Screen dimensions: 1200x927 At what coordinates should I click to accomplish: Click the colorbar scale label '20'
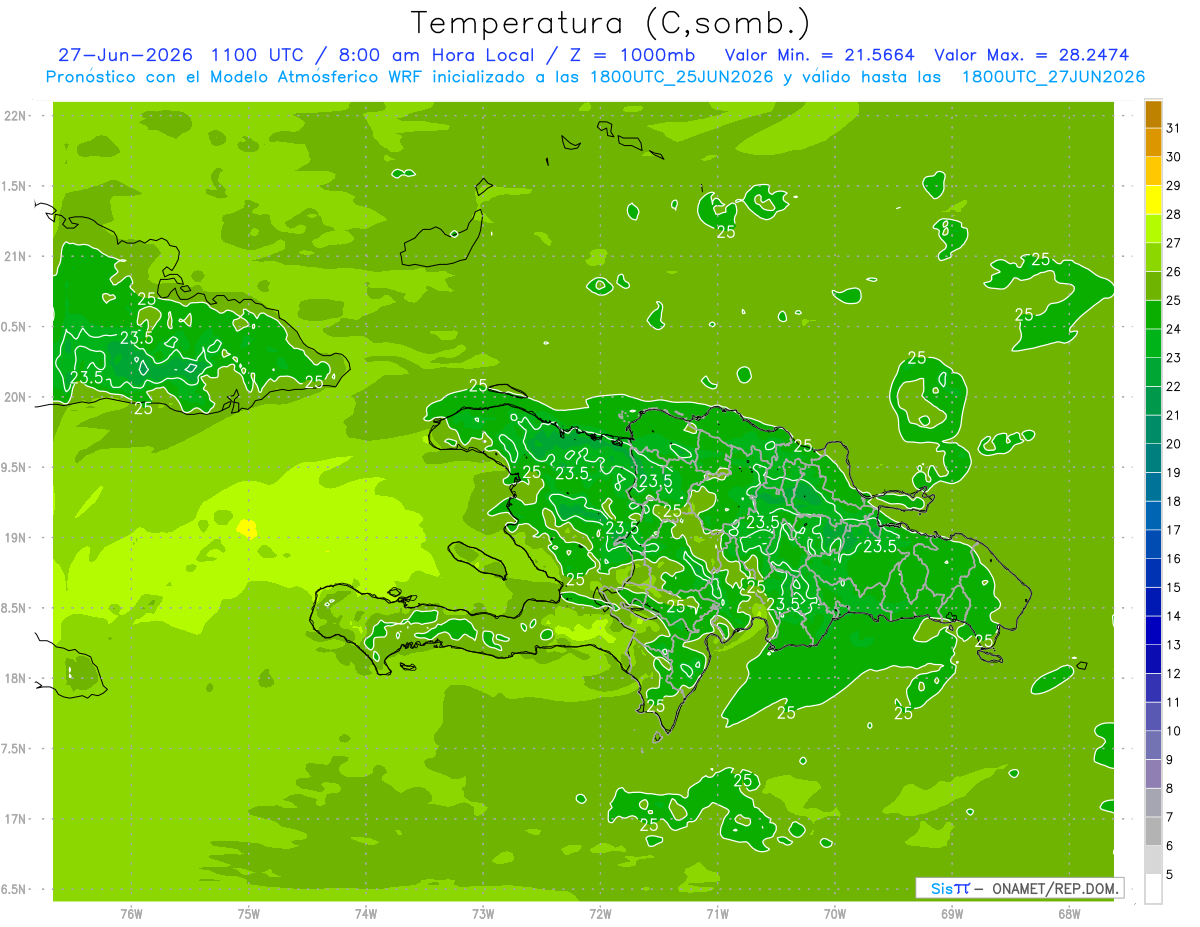(x=1174, y=444)
